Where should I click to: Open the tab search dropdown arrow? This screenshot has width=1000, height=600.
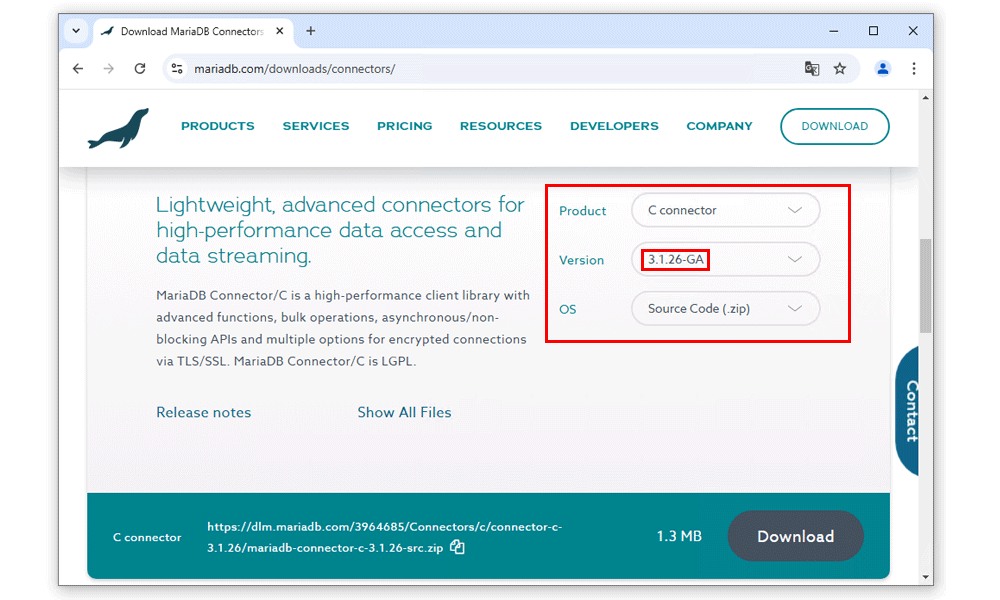point(76,31)
